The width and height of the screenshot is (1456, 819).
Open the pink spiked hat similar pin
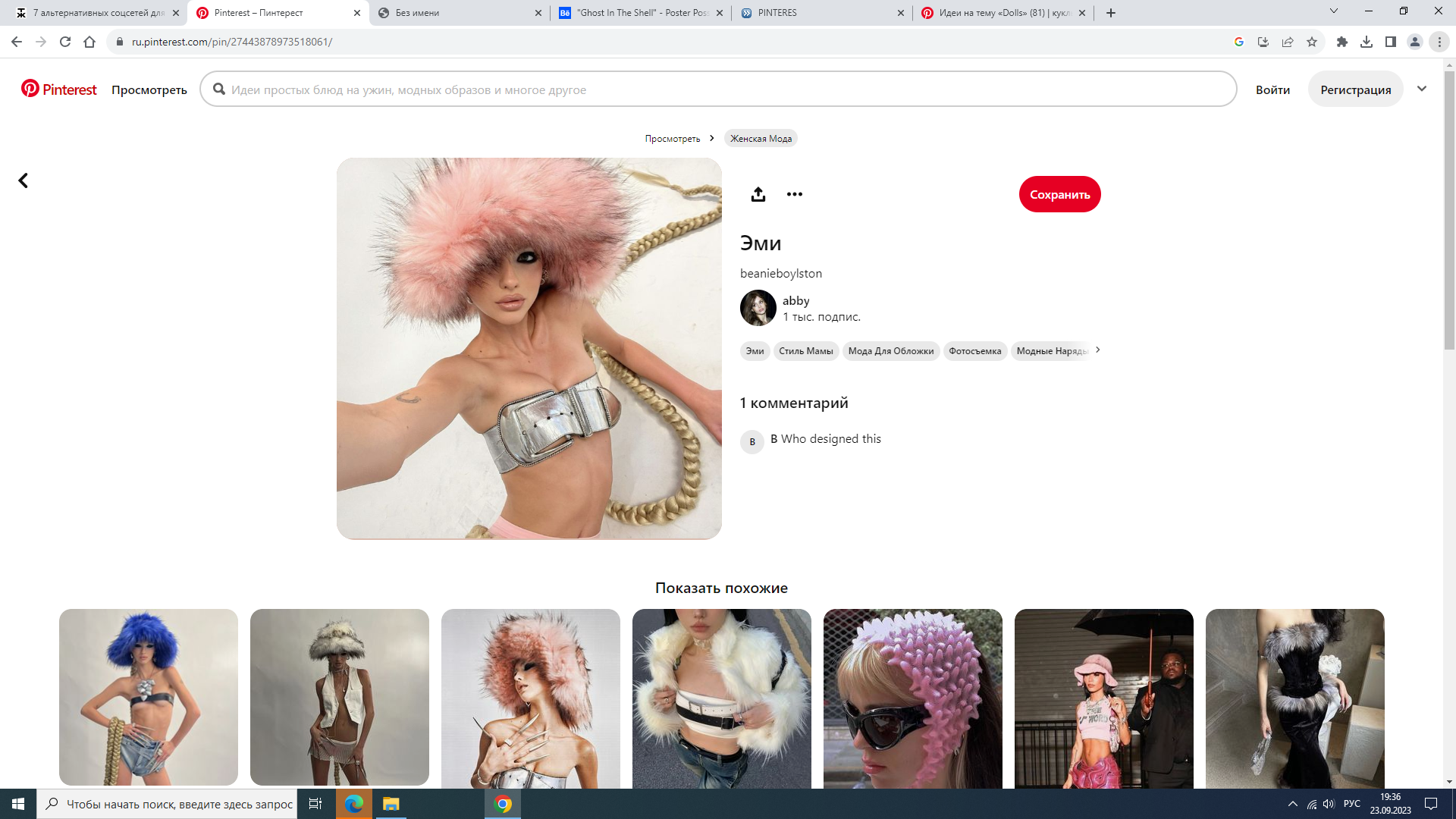click(x=912, y=698)
